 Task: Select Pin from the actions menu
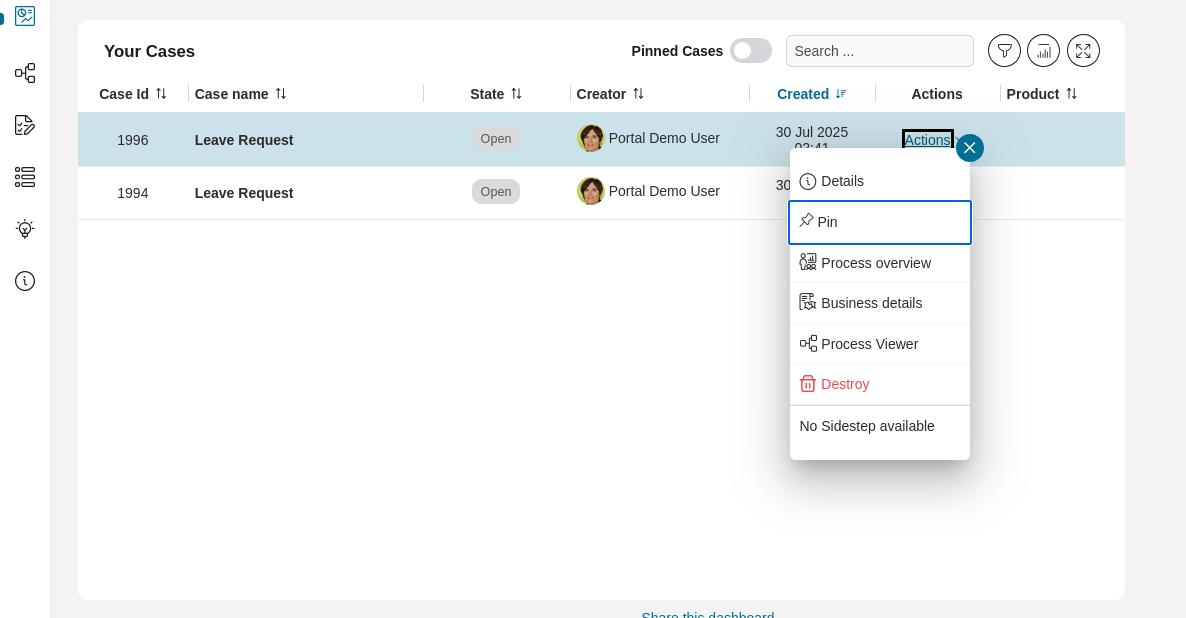pyautogui.click(x=879, y=222)
